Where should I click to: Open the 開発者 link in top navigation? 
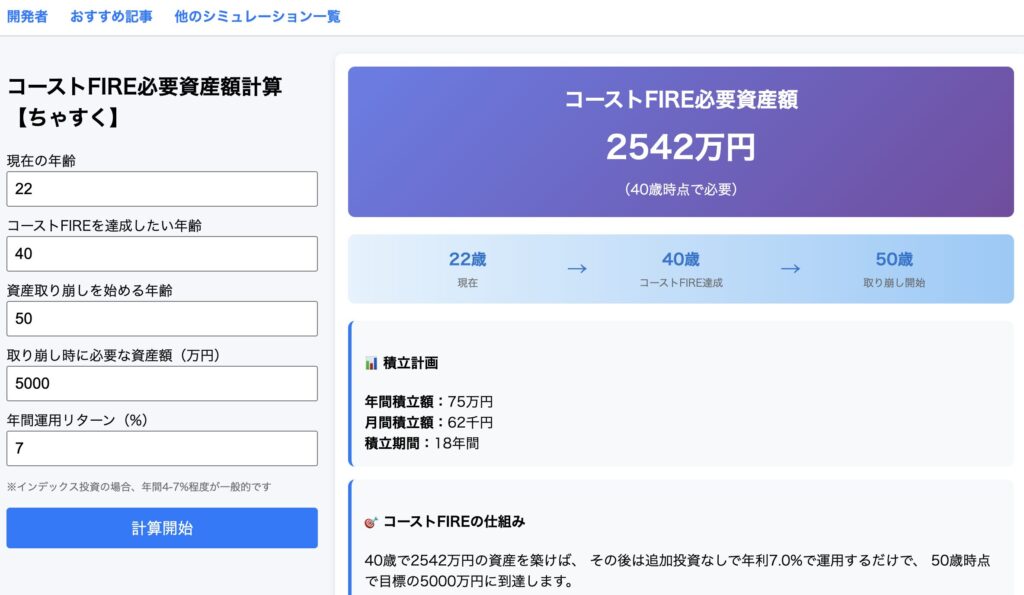point(27,16)
